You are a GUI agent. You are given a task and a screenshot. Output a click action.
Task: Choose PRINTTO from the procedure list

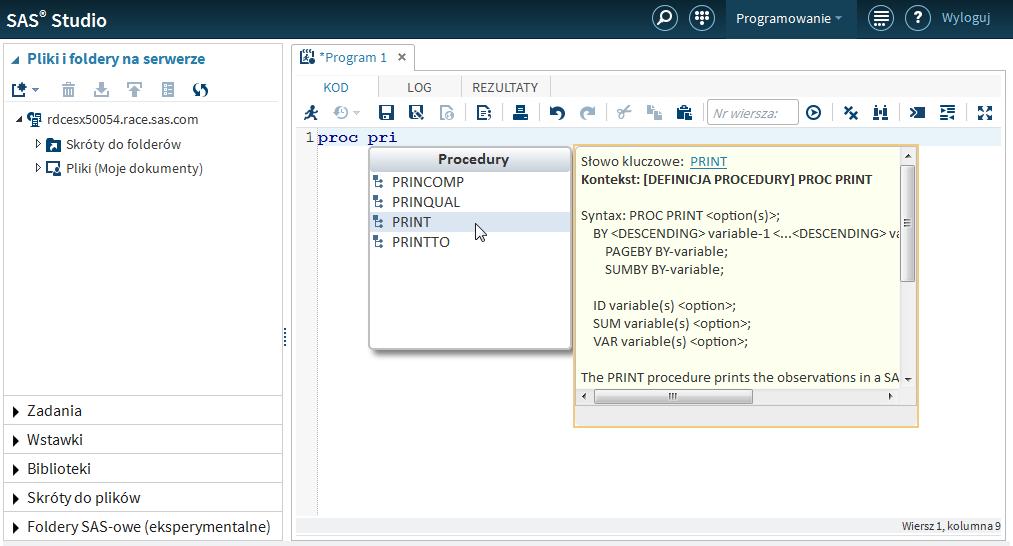click(x=470, y=242)
